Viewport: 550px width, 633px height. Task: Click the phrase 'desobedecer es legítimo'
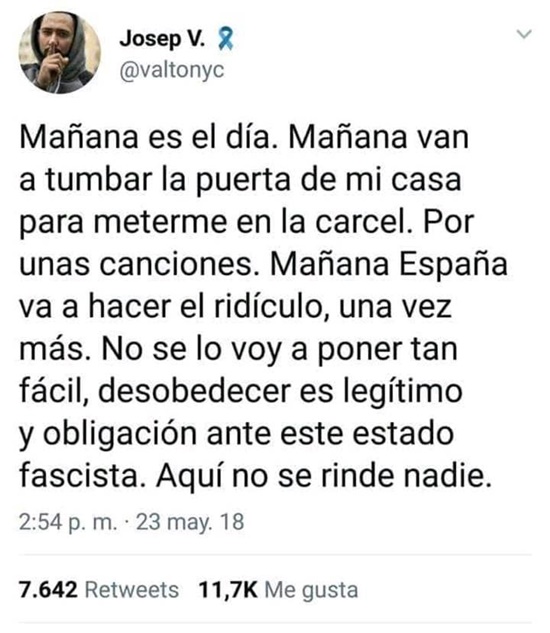point(280,391)
